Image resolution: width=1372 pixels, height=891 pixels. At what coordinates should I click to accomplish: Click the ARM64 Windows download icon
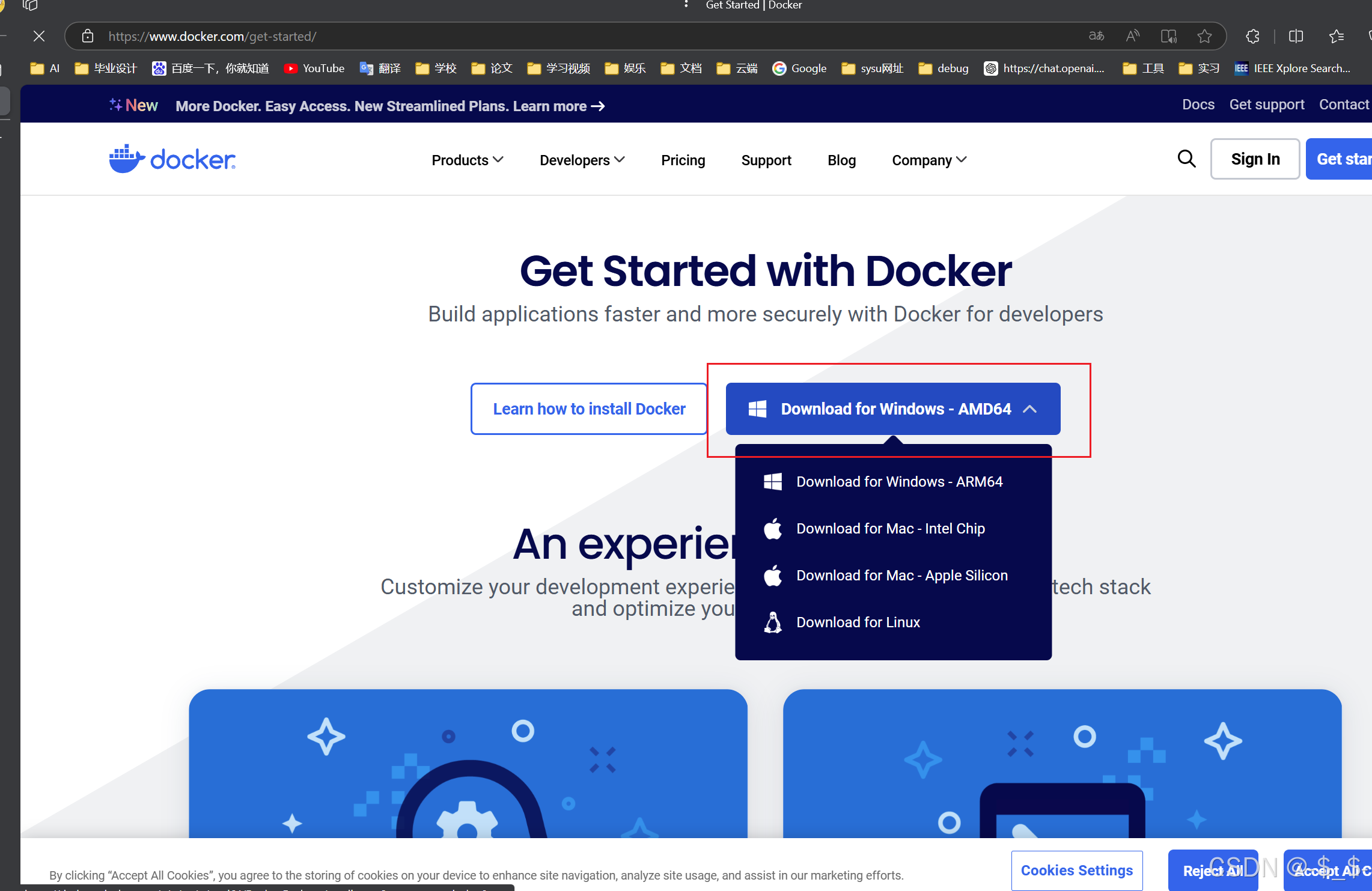[x=772, y=481]
